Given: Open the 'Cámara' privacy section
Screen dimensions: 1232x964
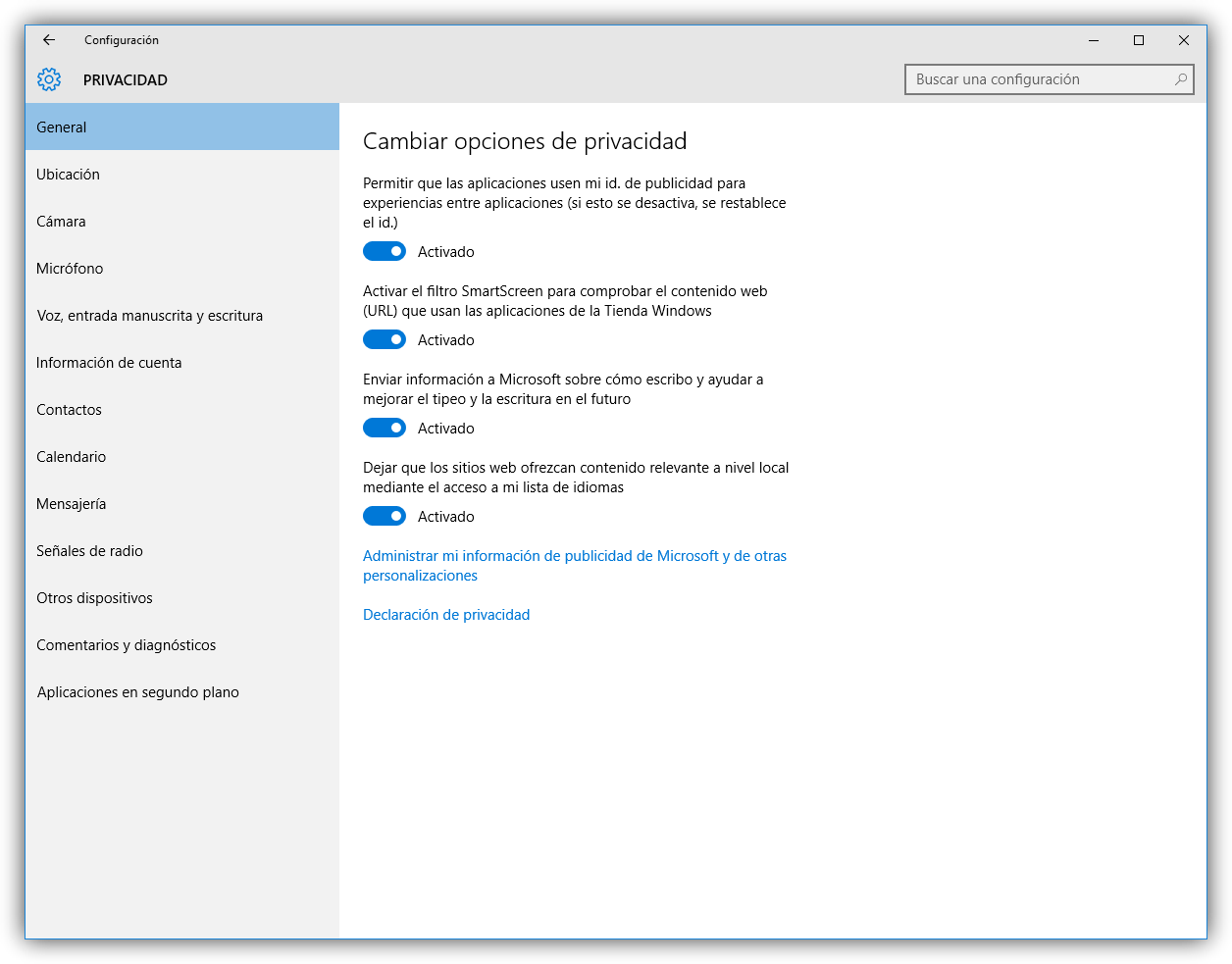Looking at the screenshot, I should point(61,221).
